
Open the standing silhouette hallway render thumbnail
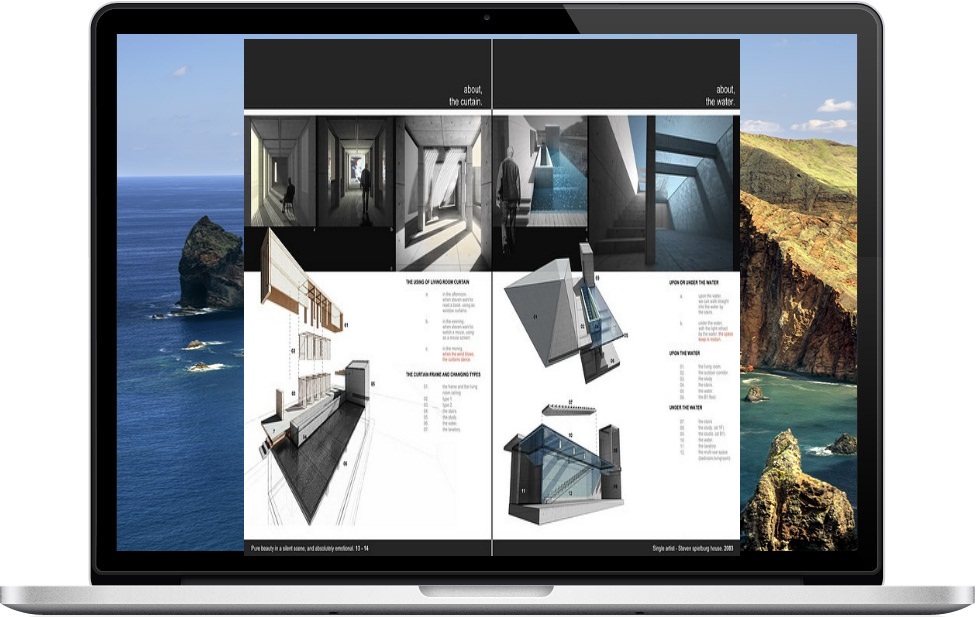[355, 172]
